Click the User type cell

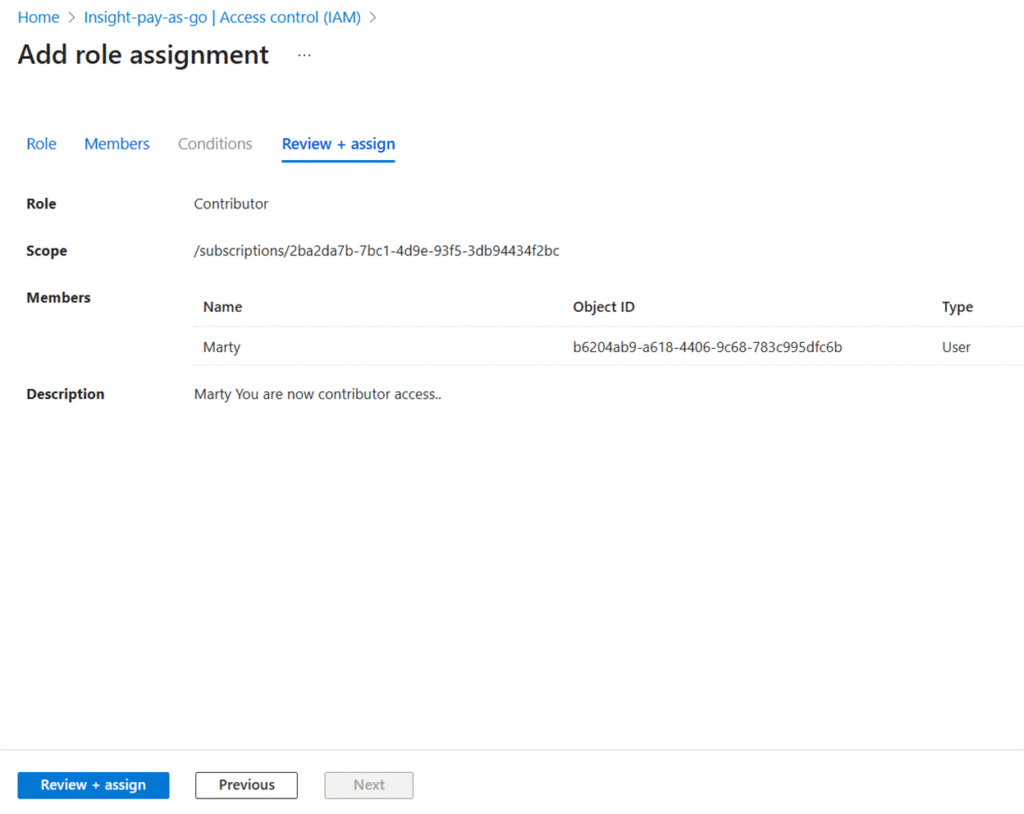tap(956, 347)
